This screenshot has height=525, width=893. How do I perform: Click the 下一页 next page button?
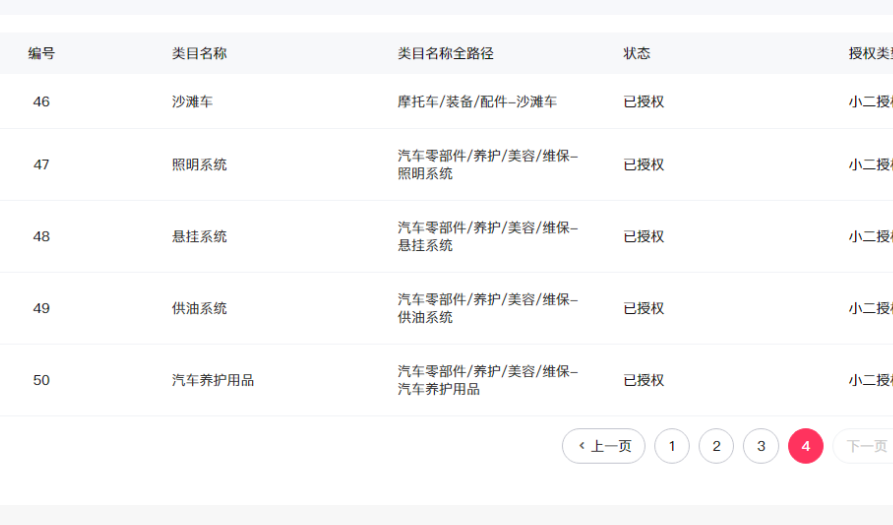tap(864, 446)
